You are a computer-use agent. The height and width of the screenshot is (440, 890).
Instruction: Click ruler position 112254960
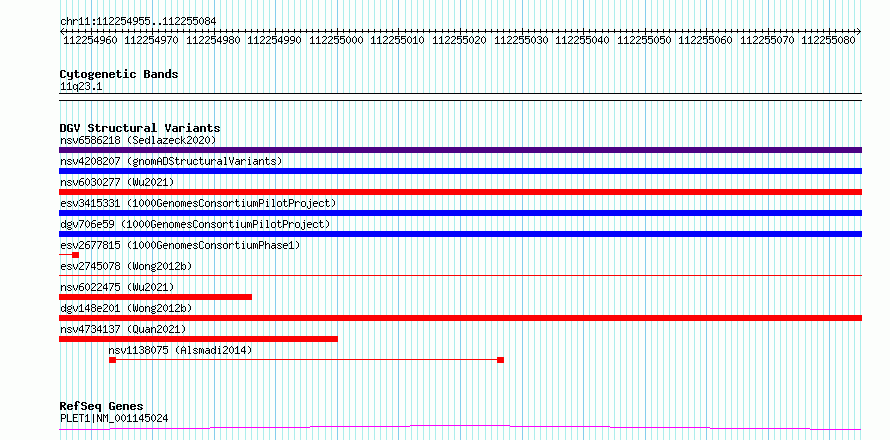pyautogui.click(x=91, y=40)
